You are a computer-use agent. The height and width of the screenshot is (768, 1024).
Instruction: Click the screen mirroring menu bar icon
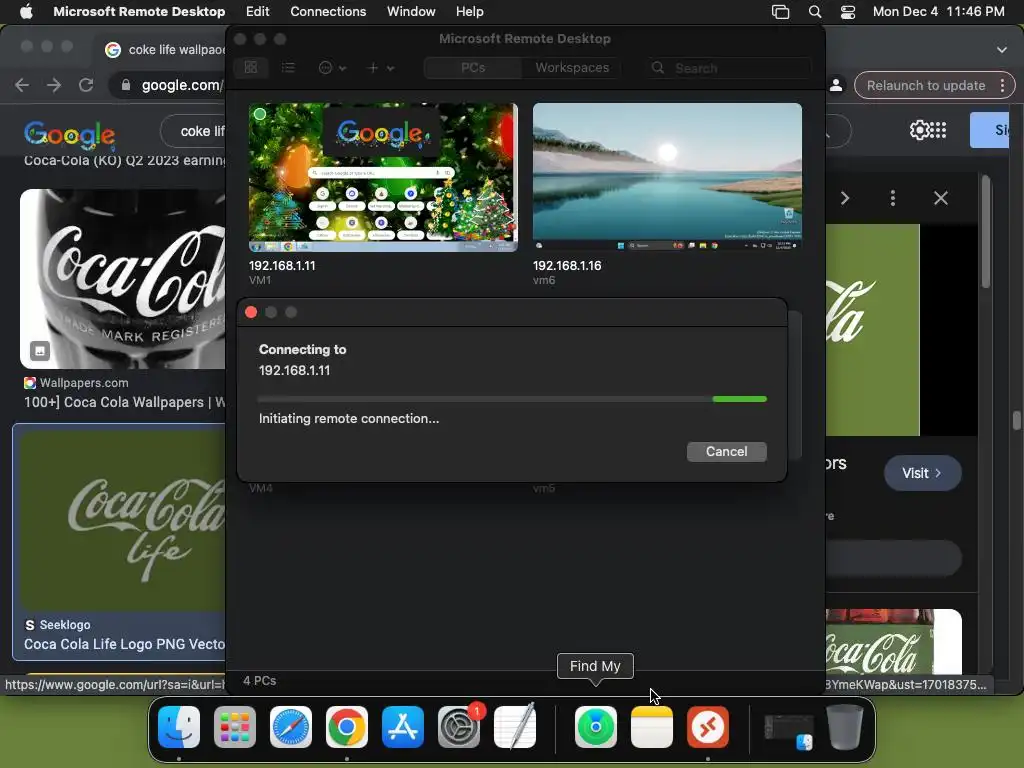tap(780, 12)
